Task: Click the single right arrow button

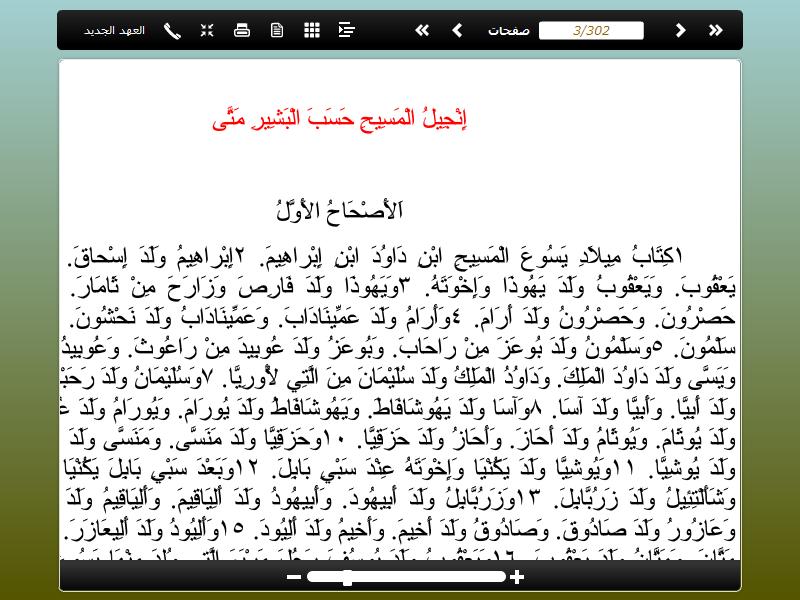Action: pos(681,30)
